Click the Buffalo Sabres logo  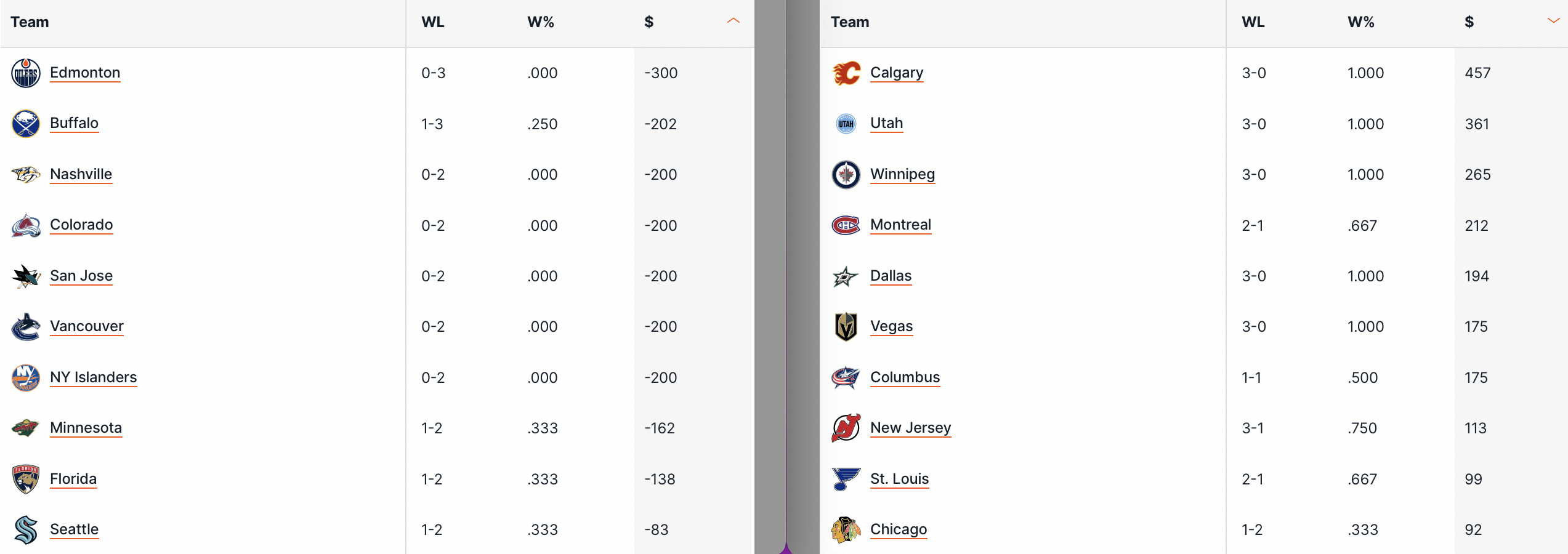pos(25,123)
